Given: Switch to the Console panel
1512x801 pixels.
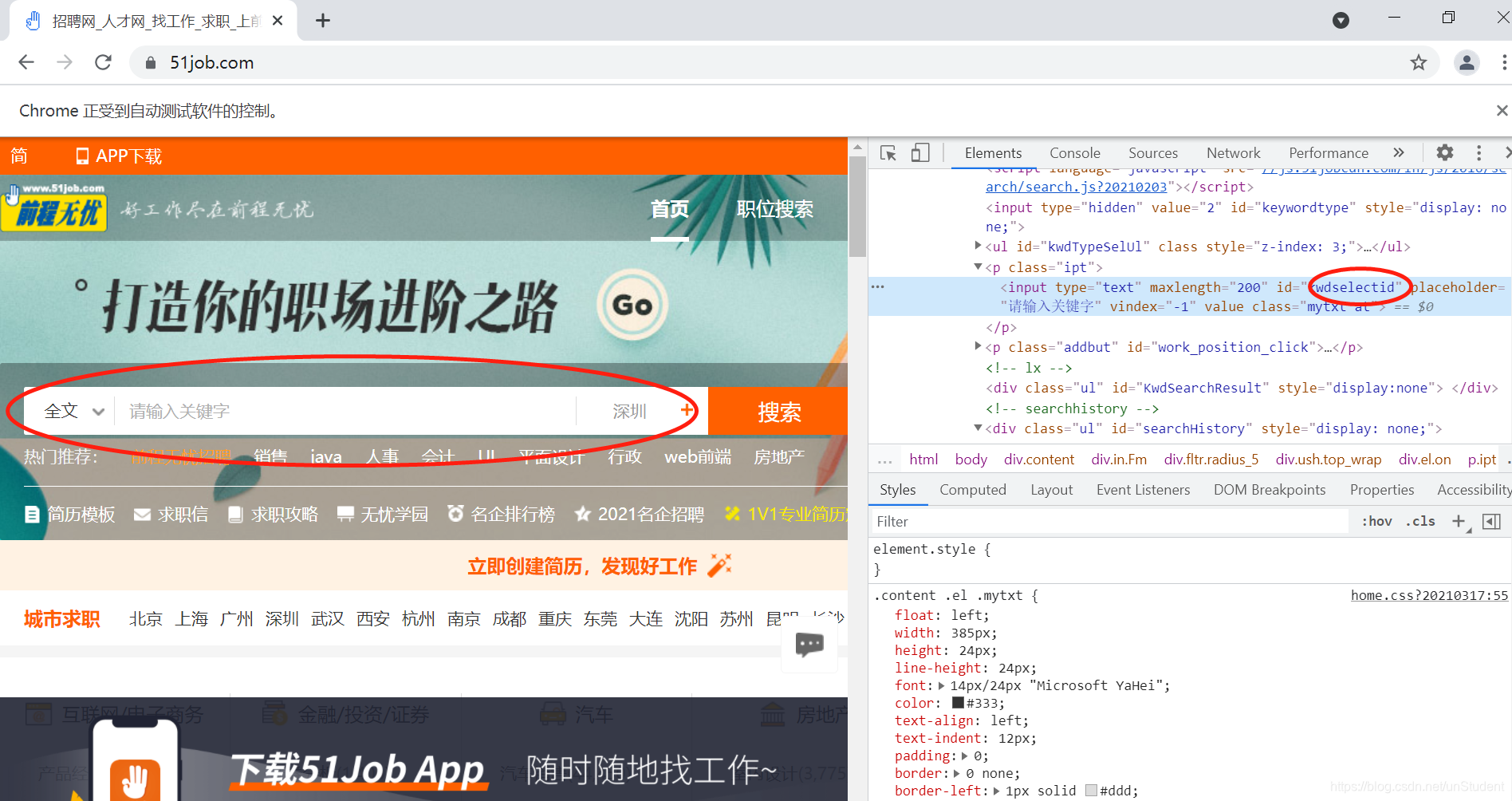Looking at the screenshot, I should (1074, 153).
